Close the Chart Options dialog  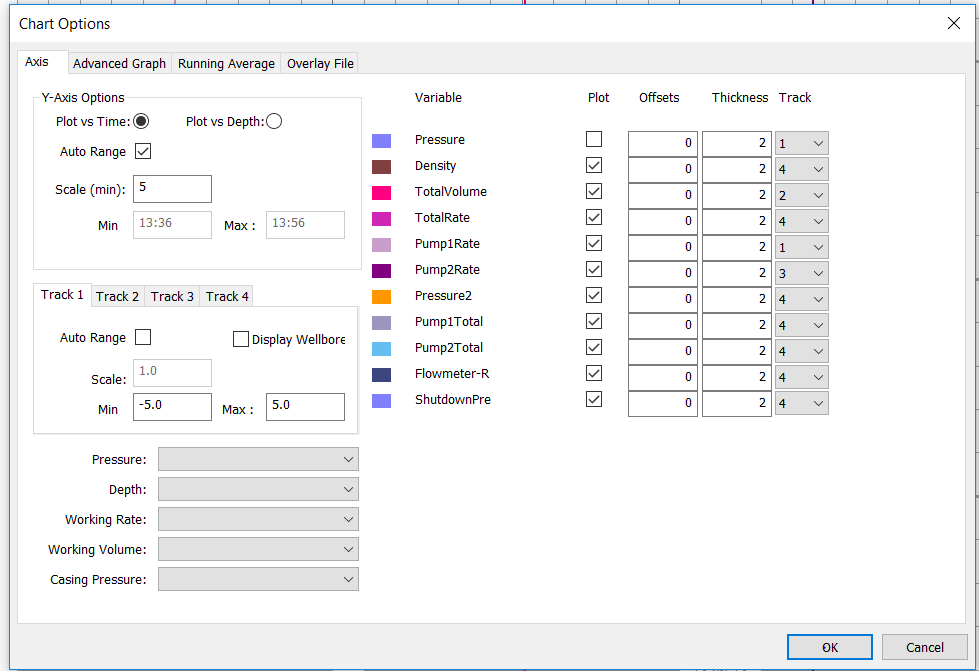(953, 24)
